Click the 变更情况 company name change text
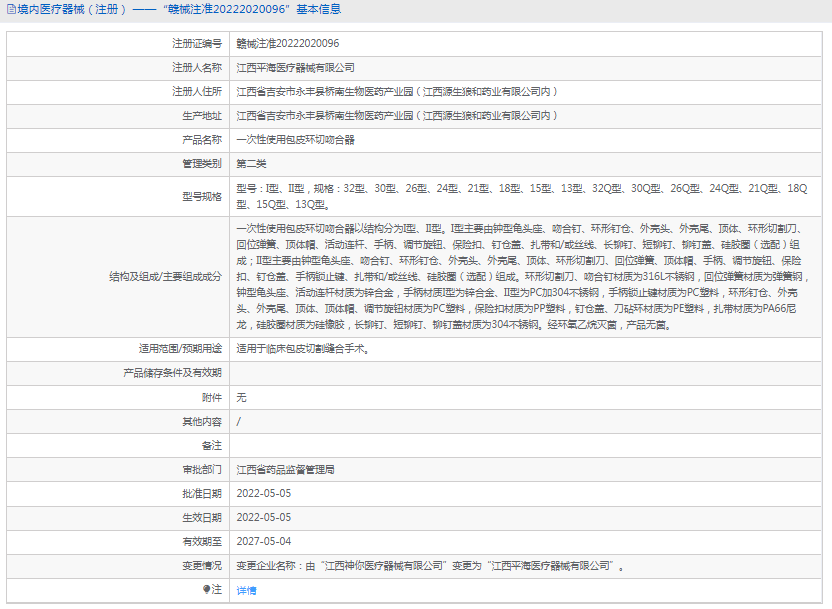This screenshot has height=609, width=832. pos(430,566)
